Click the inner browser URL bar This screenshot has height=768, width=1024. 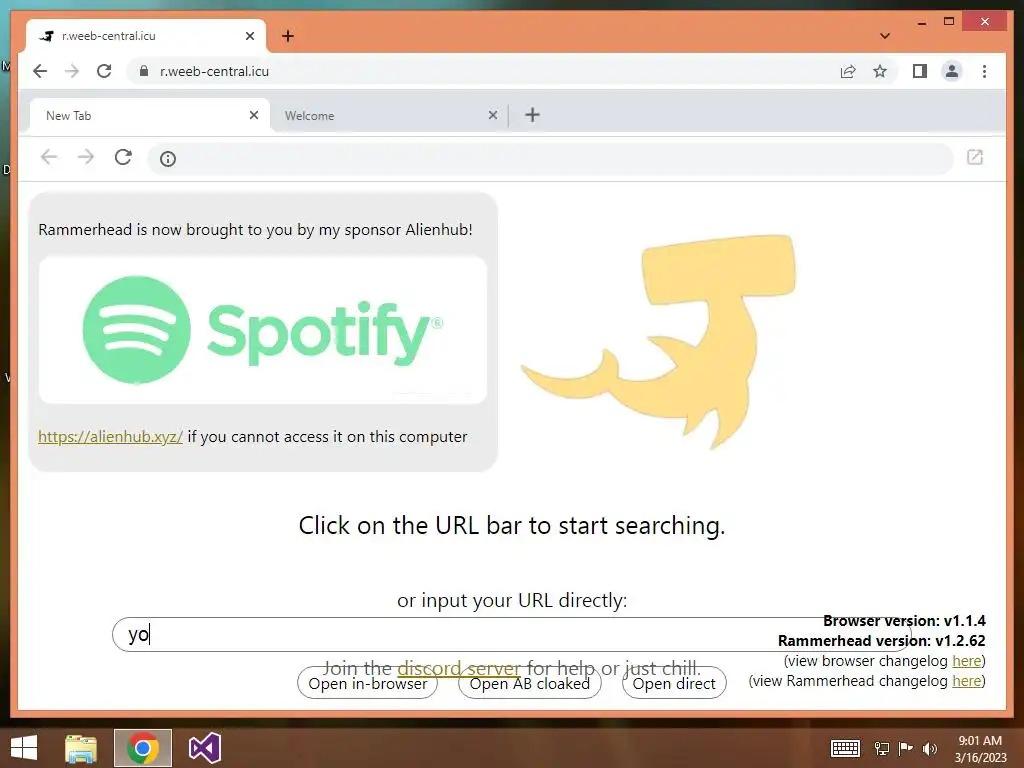pyautogui.click(x=550, y=159)
